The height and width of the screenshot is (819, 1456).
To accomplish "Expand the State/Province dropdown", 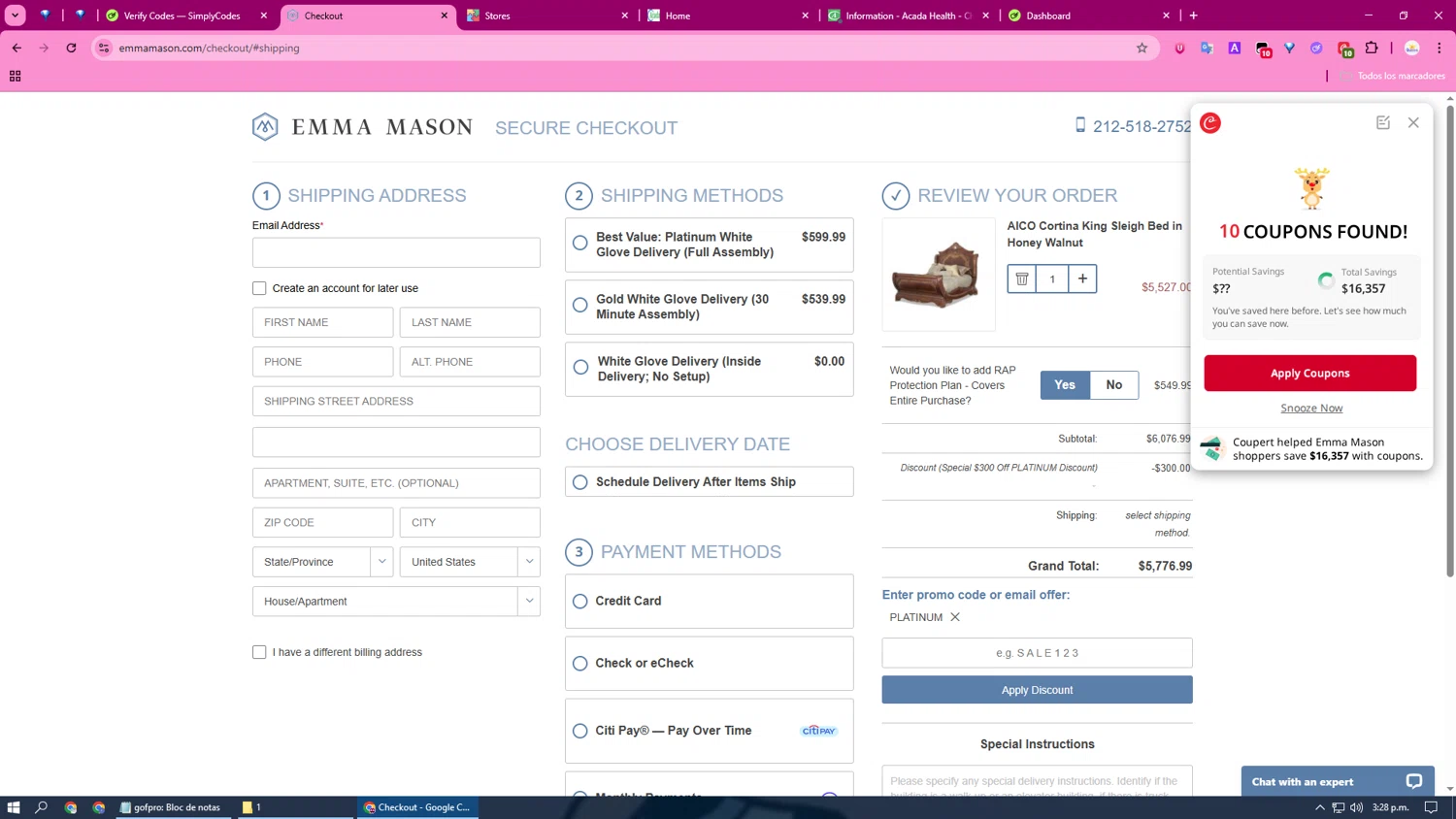I will (321, 562).
